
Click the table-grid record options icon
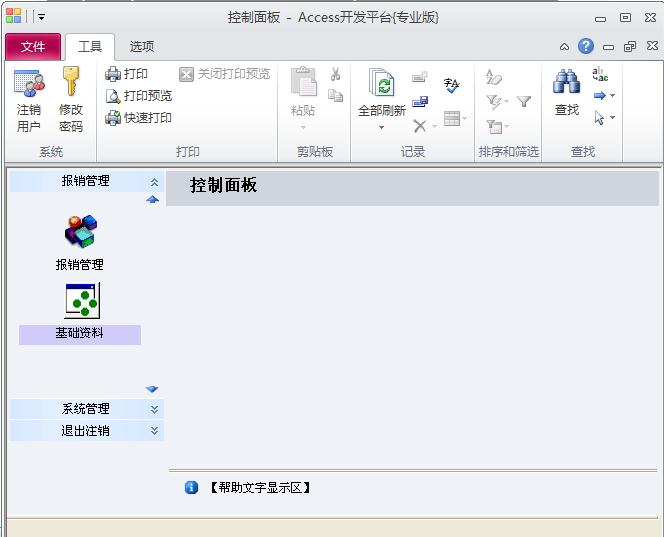tap(452, 119)
